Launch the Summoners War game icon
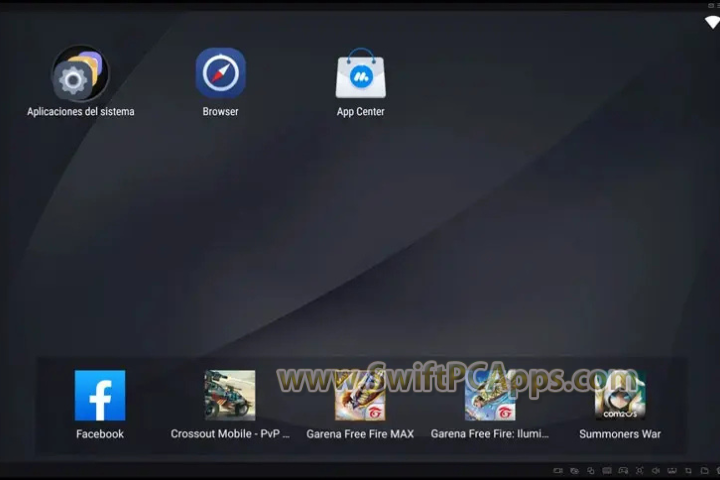The width and height of the screenshot is (720, 480). point(620,395)
